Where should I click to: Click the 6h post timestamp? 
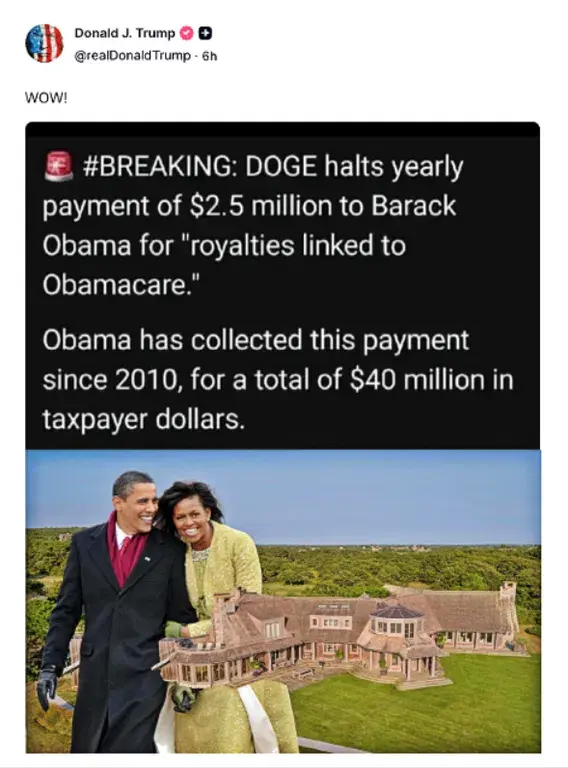click(x=209, y=56)
